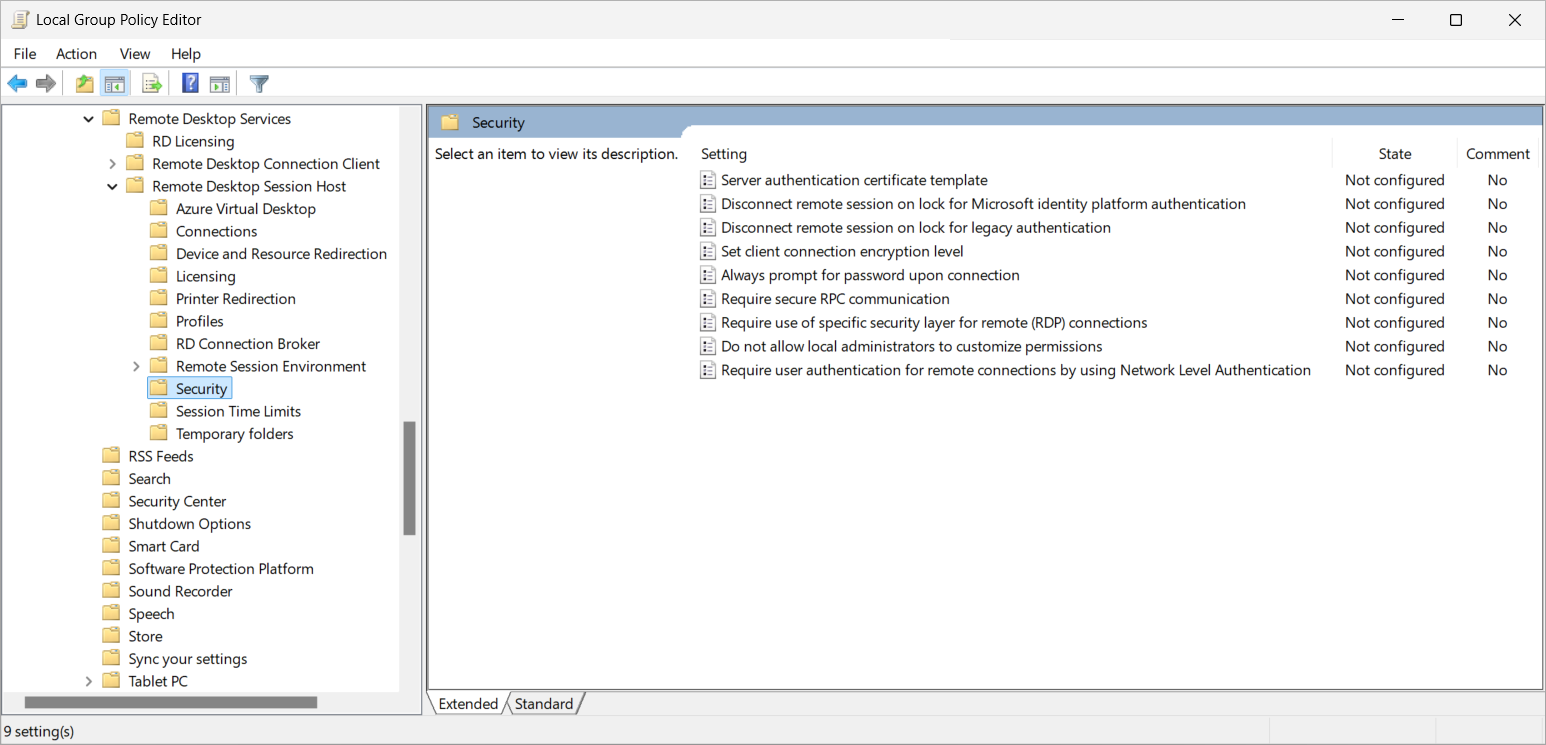Click the vertical scrollbar of the console tree

click(409, 478)
